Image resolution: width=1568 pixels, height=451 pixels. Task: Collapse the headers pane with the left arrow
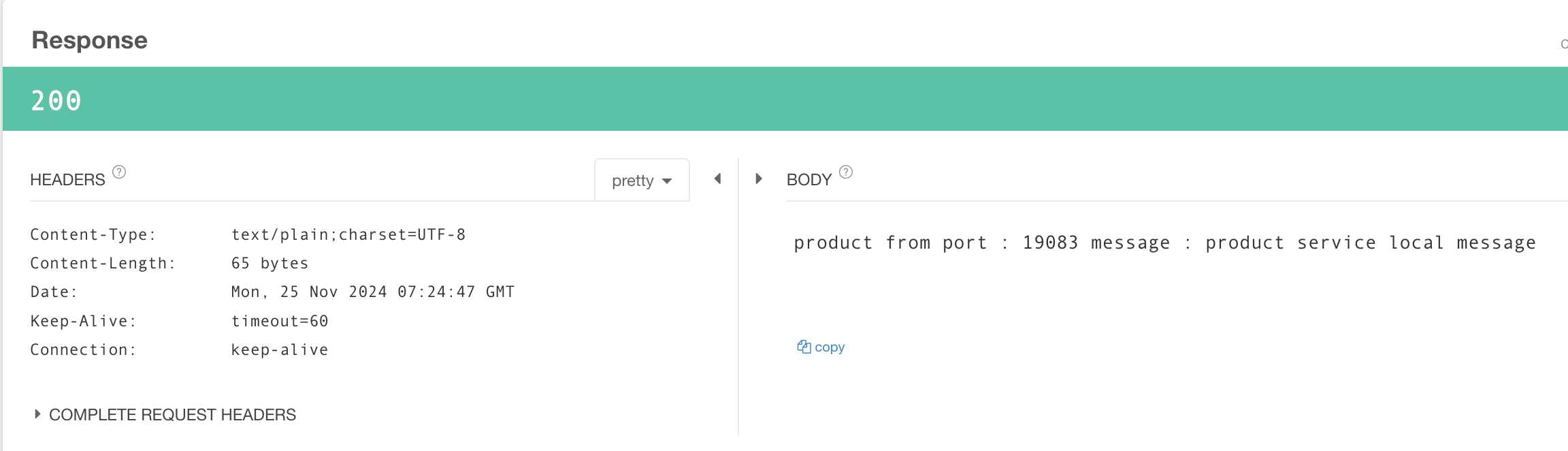pyautogui.click(x=717, y=178)
